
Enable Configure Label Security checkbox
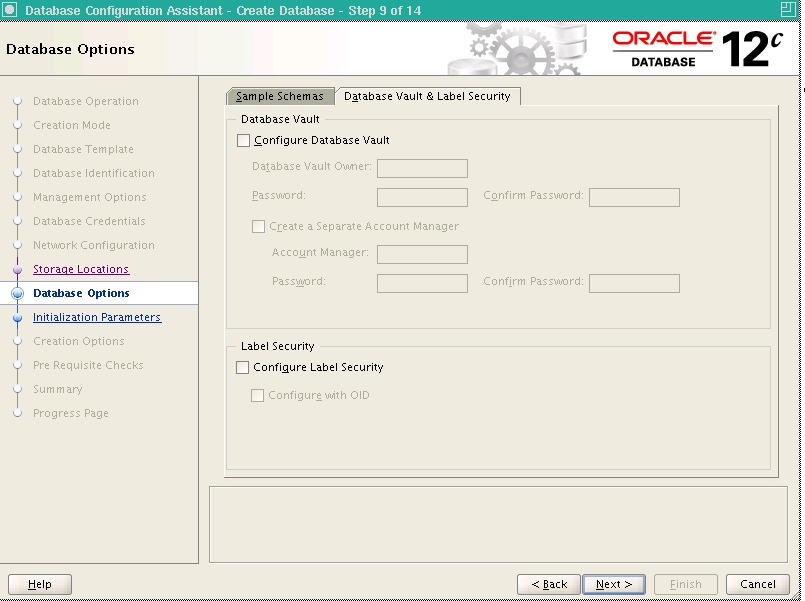click(x=242, y=367)
